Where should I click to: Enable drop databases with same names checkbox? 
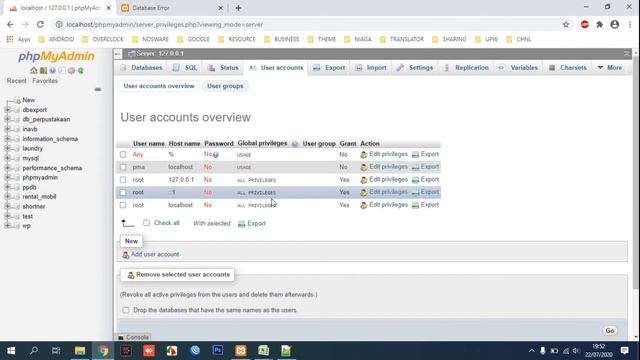(x=126, y=310)
